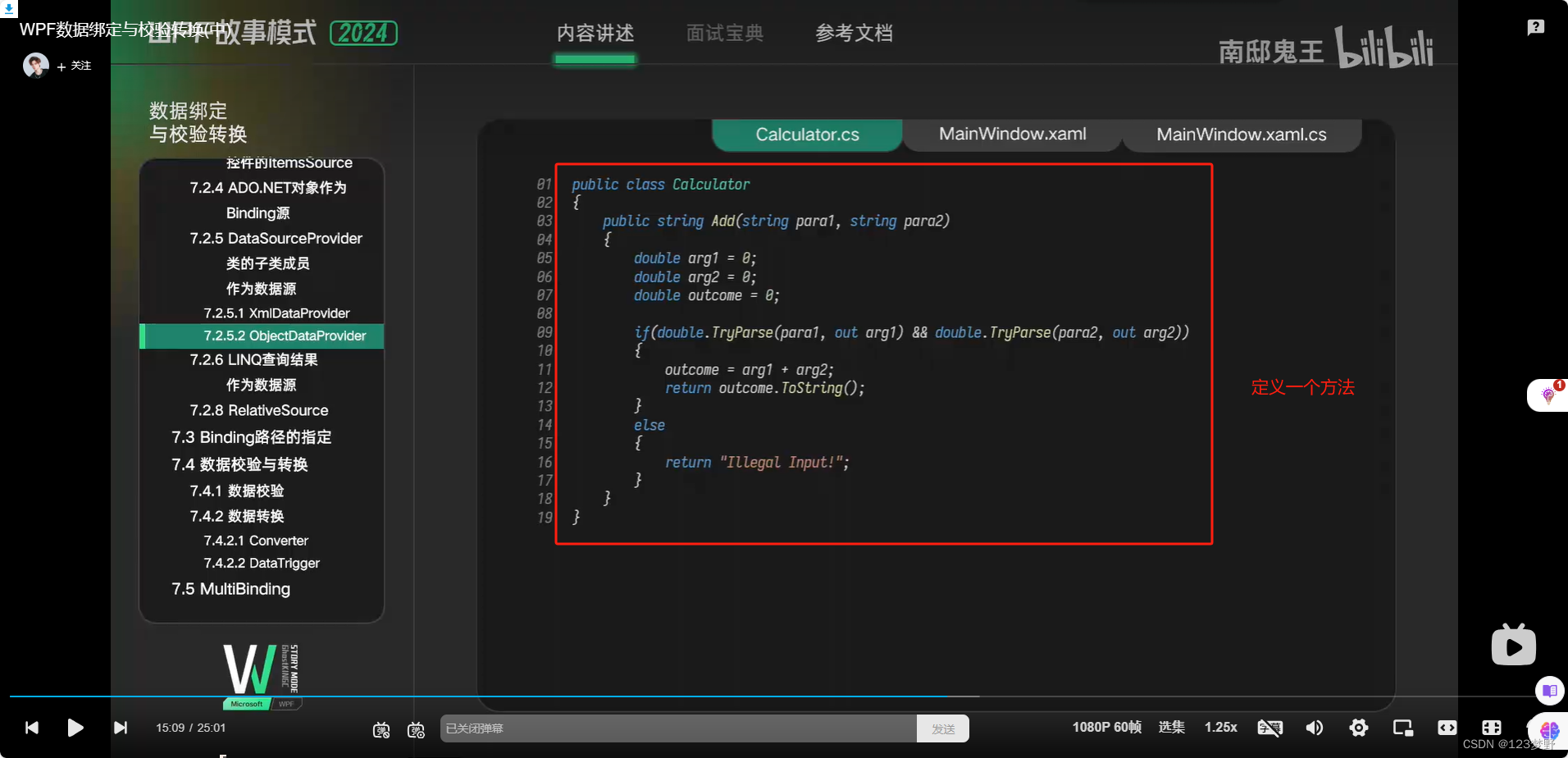Open the 1080P 60帧 quality menu
Image resolution: width=1568 pixels, height=758 pixels.
click(x=1106, y=727)
